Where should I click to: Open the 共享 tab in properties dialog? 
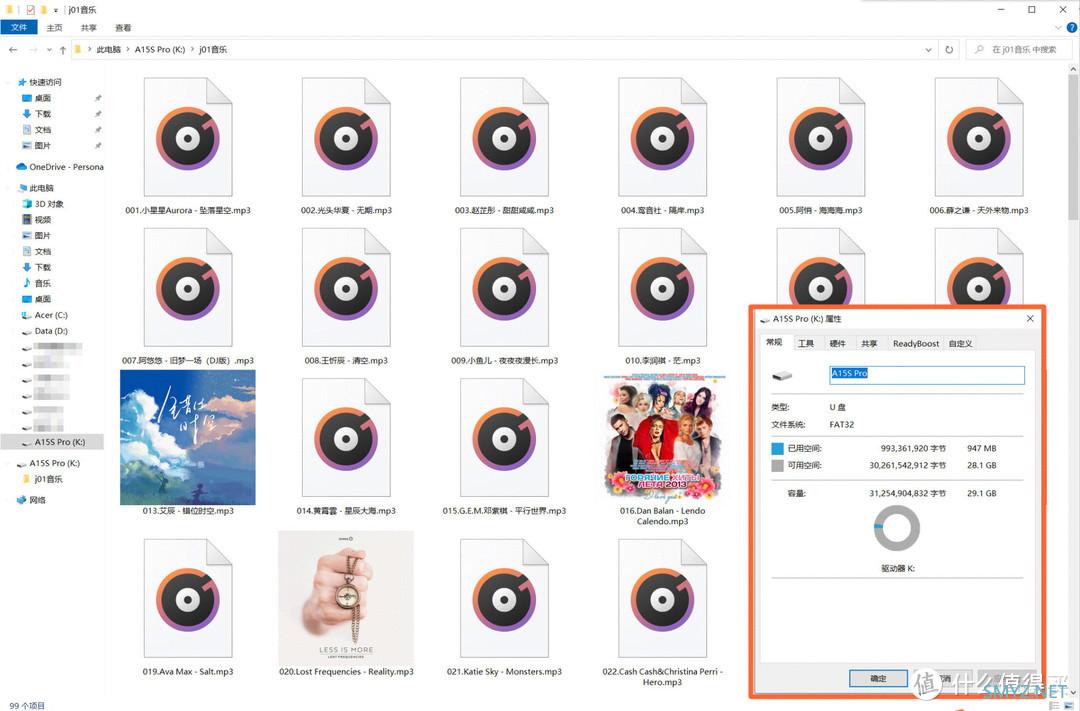pyautogui.click(x=869, y=343)
